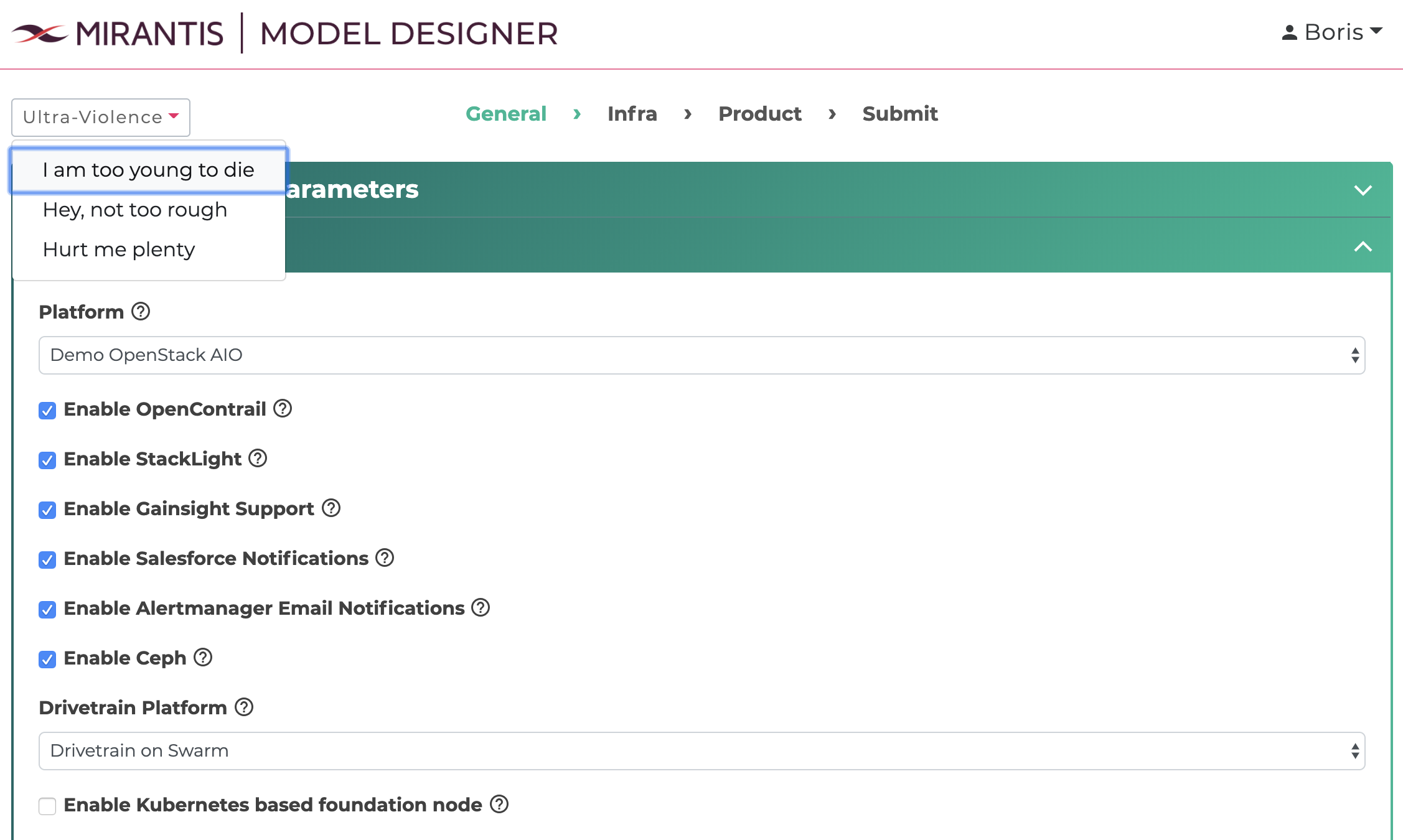Uncheck Enable Salesforce Notifications
Image resolution: width=1403 pixels, height=840 pixels.
point(47,559)
